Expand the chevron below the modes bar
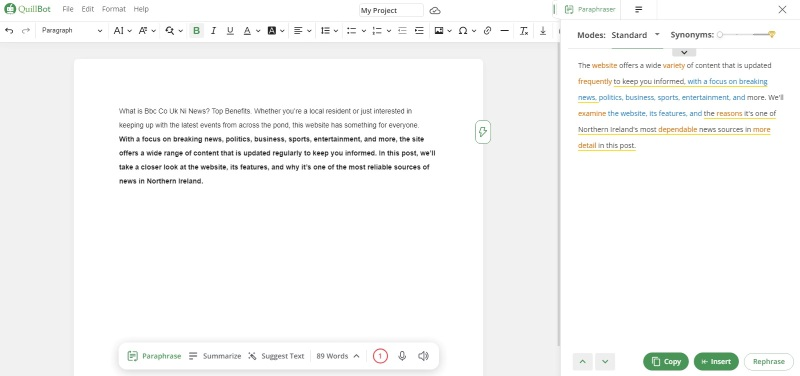Screen dimensions: 800x376 (684, 52)
